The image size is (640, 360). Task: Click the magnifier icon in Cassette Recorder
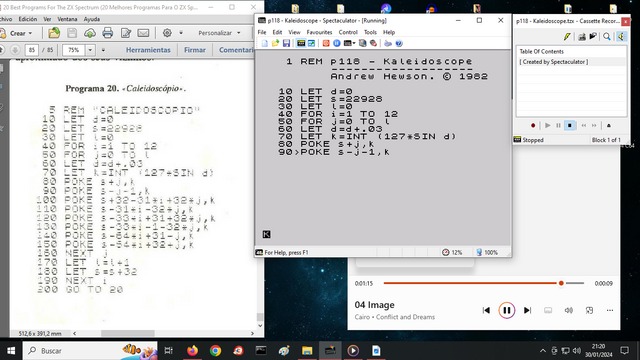pos(607,37)
